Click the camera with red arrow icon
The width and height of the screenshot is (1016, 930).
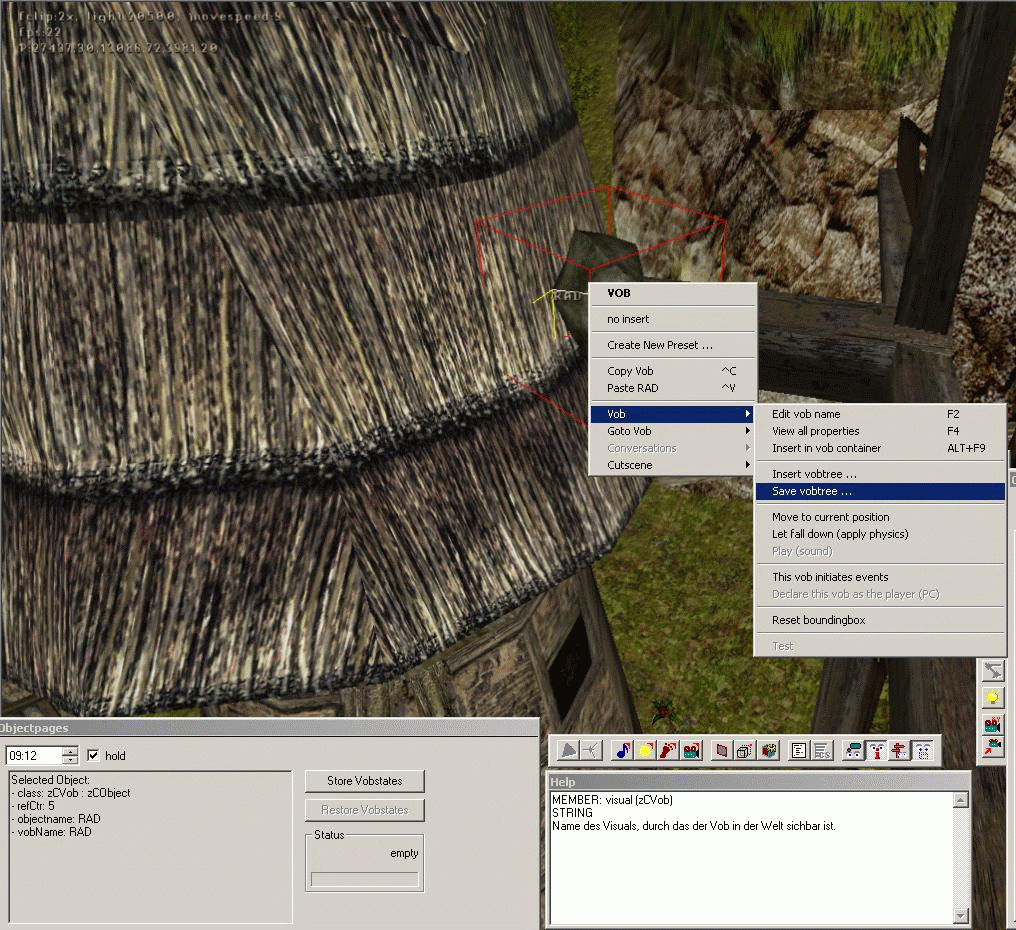(x=992, y=747)
